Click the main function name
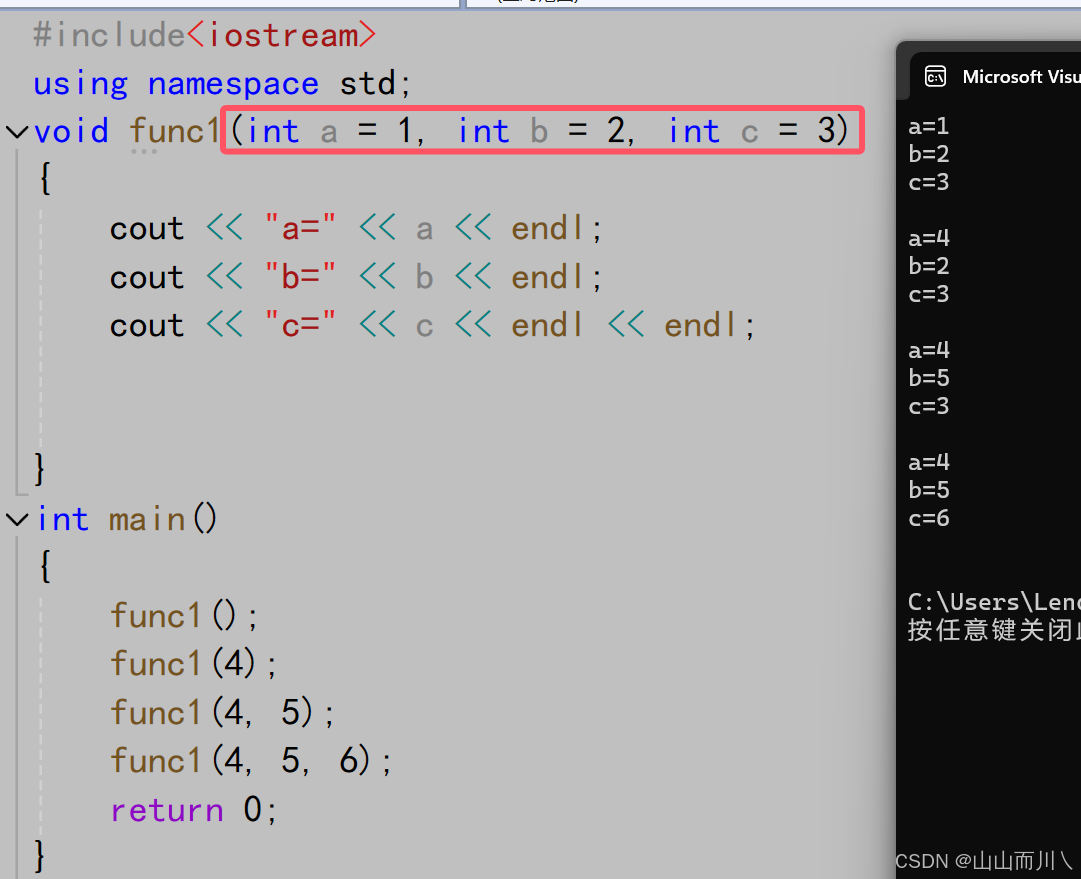Screen dimensions: 1081x879 tap(147, 519)
